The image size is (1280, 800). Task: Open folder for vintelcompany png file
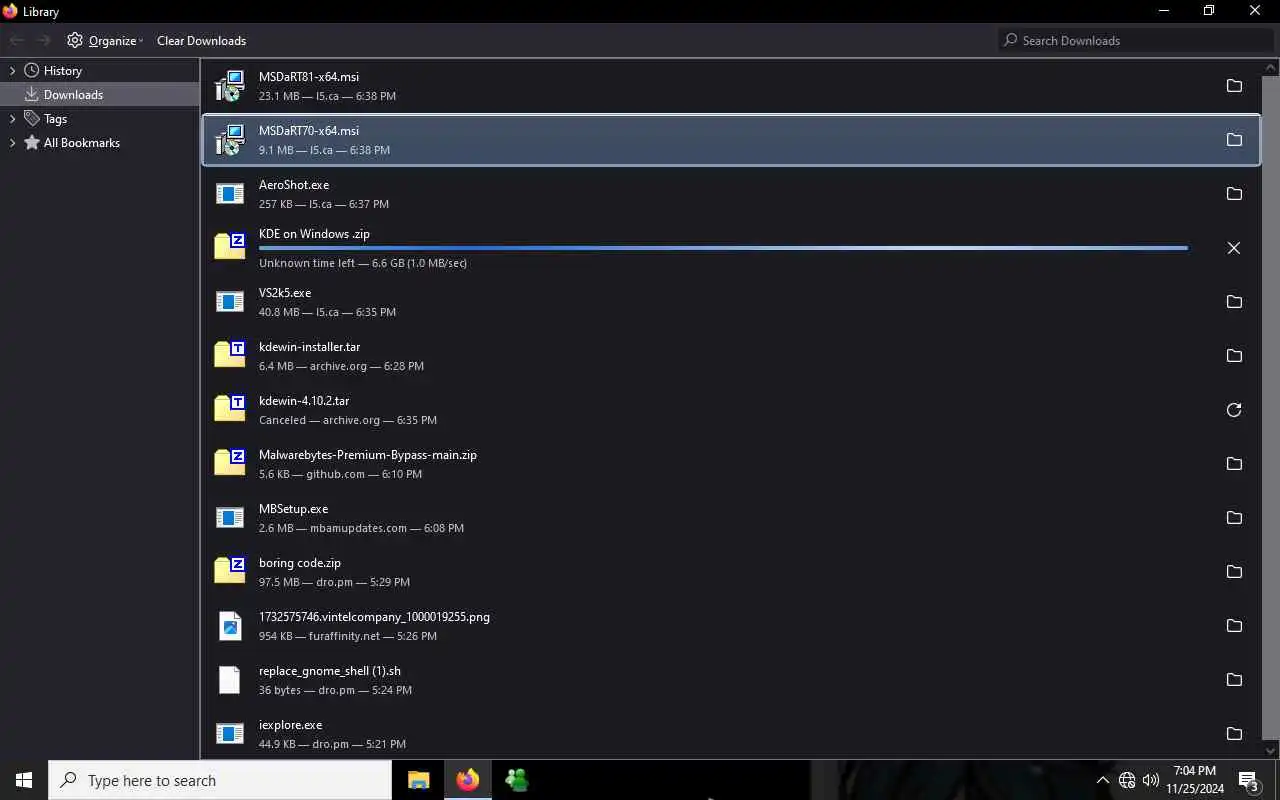click(x=1234, y=626)
